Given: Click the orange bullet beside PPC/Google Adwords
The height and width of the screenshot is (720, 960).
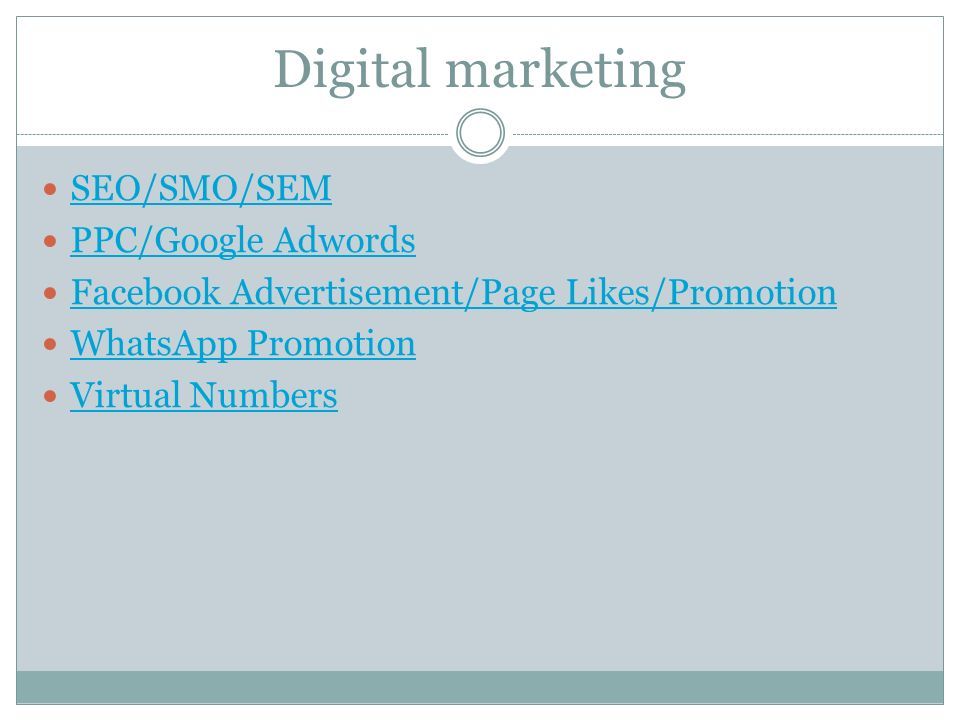Looking at the screenshot, I should 50,241.
